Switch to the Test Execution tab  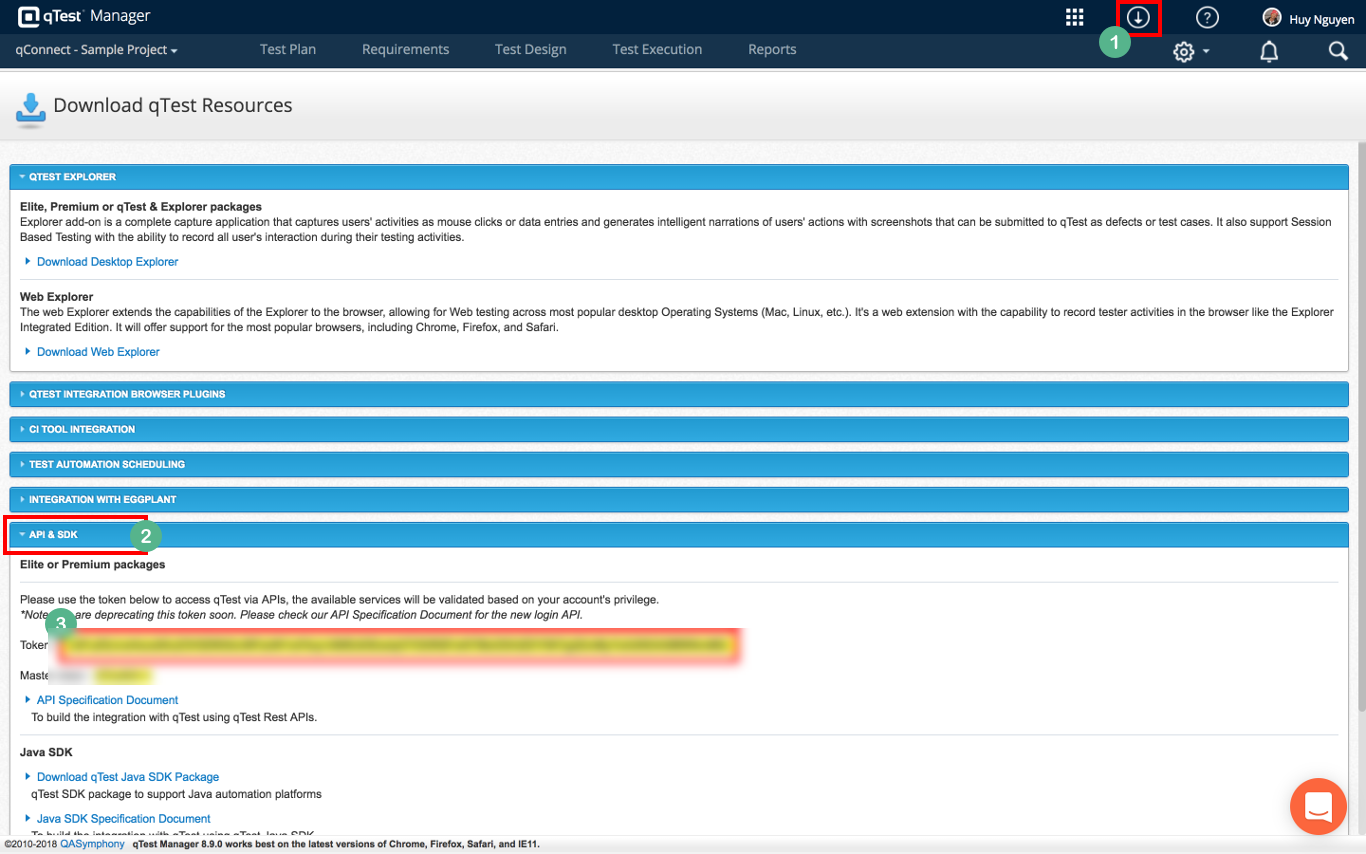pyautogui.click(x=657, y=49)
